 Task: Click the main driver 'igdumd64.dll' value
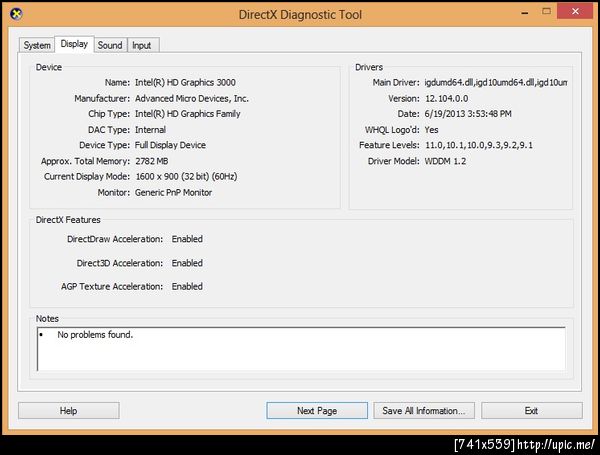click(496, 82)
